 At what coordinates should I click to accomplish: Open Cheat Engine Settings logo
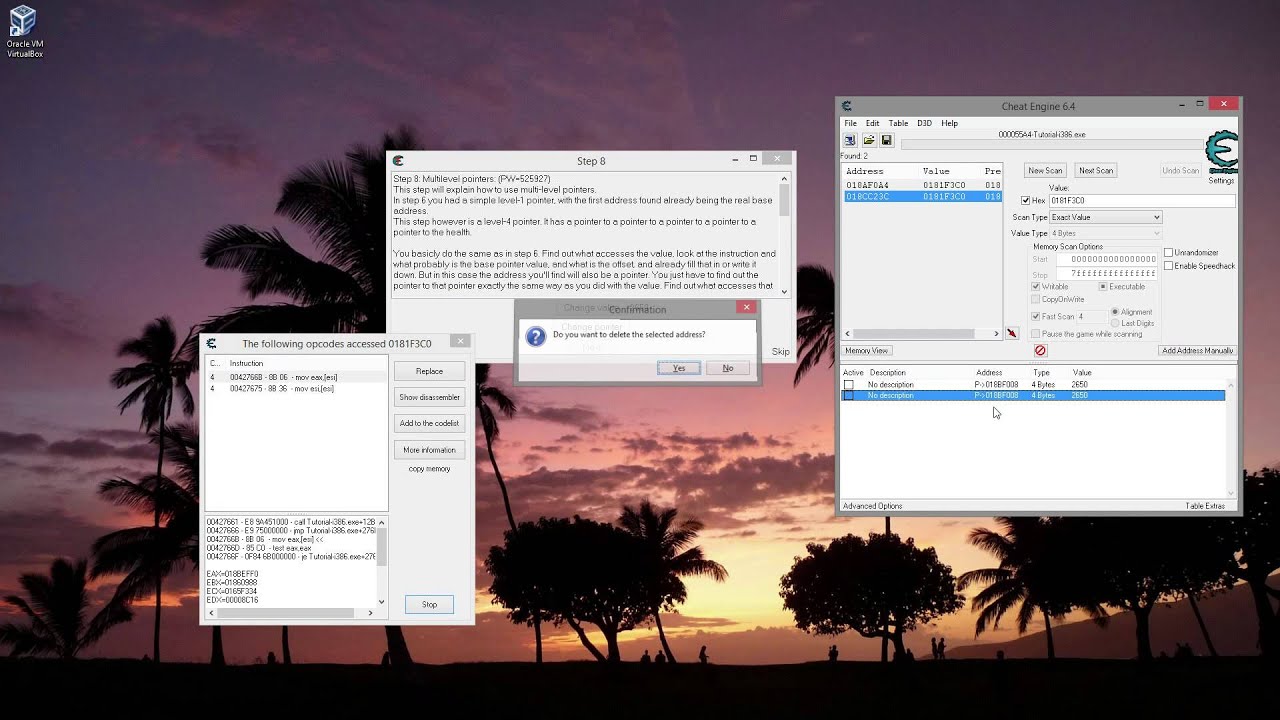click(x=1221, y=153)
